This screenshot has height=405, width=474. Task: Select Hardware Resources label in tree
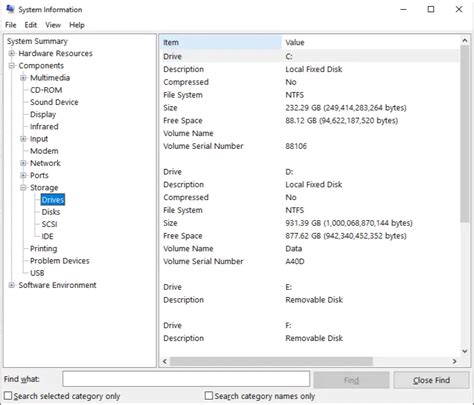pos(55,53)
